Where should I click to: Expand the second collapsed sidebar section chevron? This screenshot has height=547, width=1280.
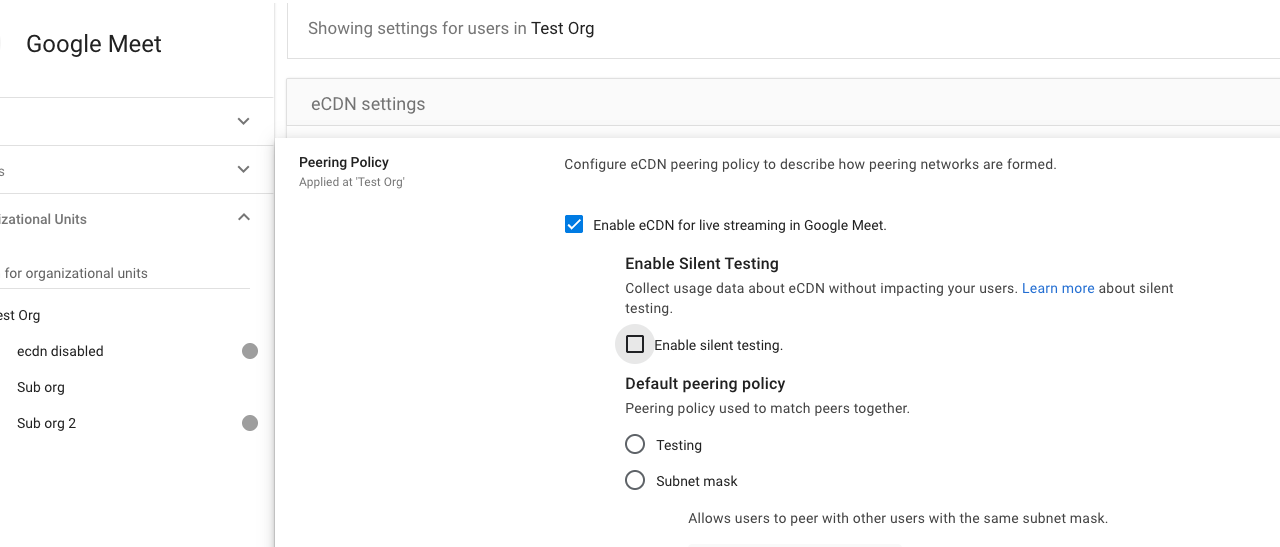[x=243, y=169]
